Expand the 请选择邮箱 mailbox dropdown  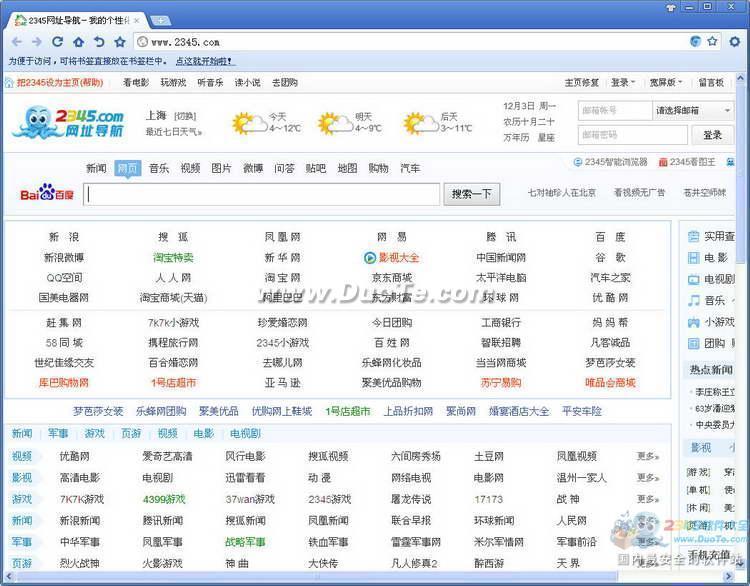[x=689, y=110]
